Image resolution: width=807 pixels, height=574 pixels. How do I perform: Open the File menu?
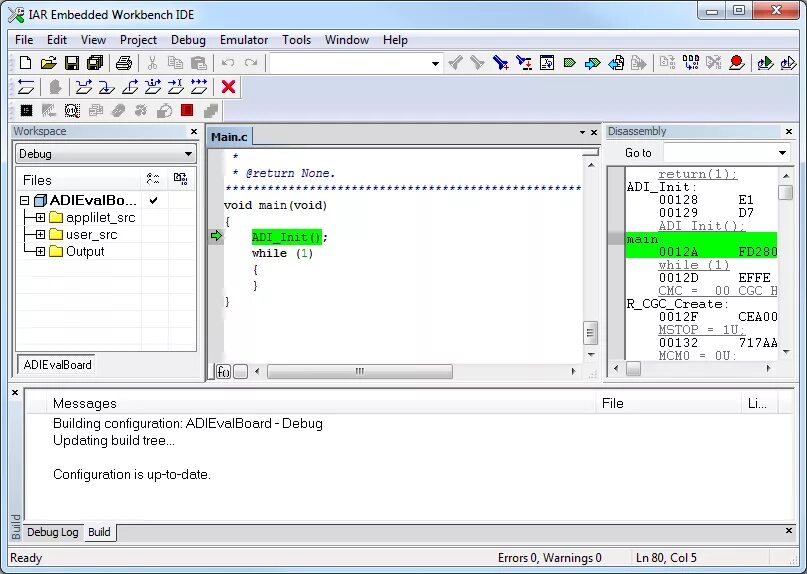click(x=24, y=40)
